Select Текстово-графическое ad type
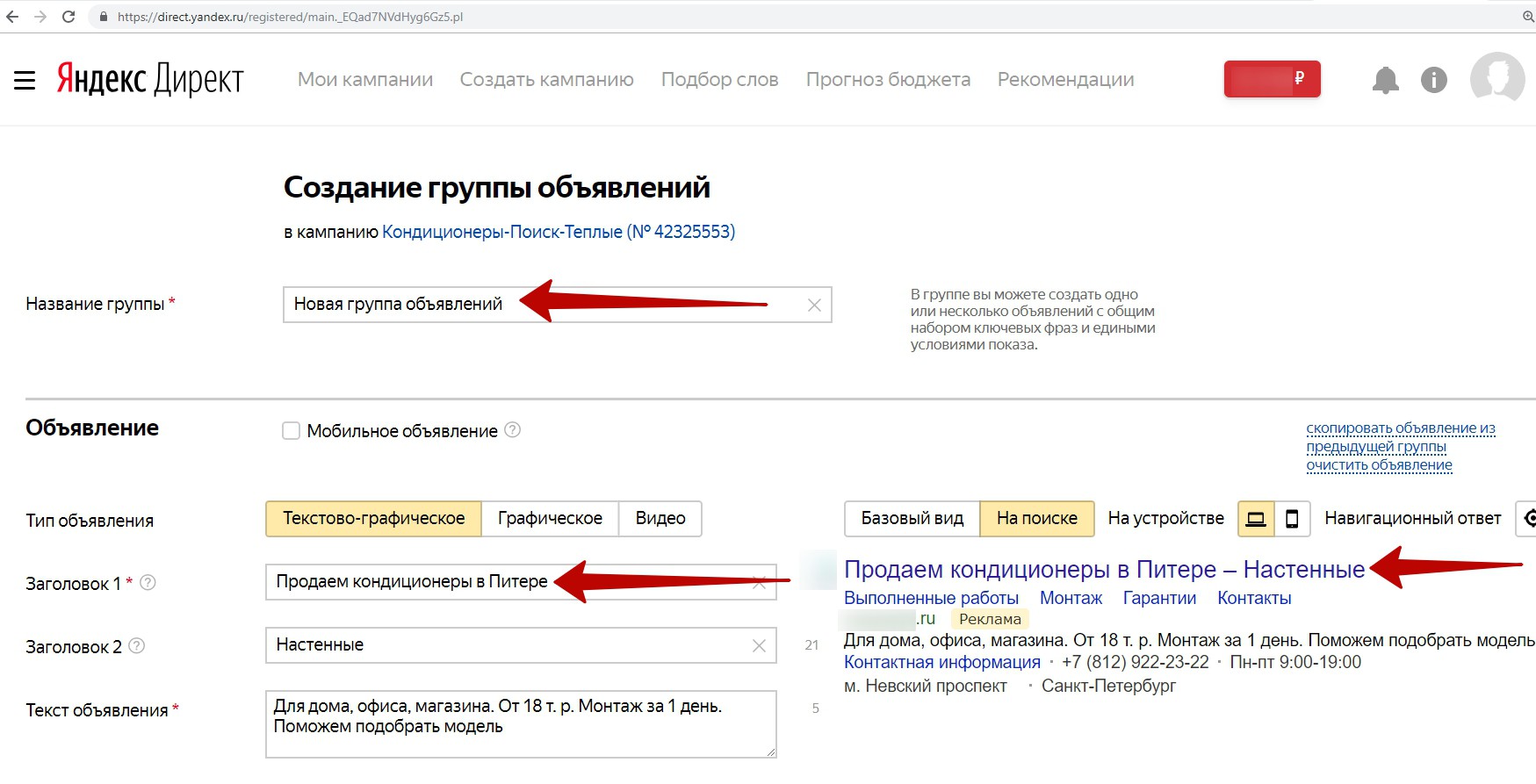 (x=373, y=519)
